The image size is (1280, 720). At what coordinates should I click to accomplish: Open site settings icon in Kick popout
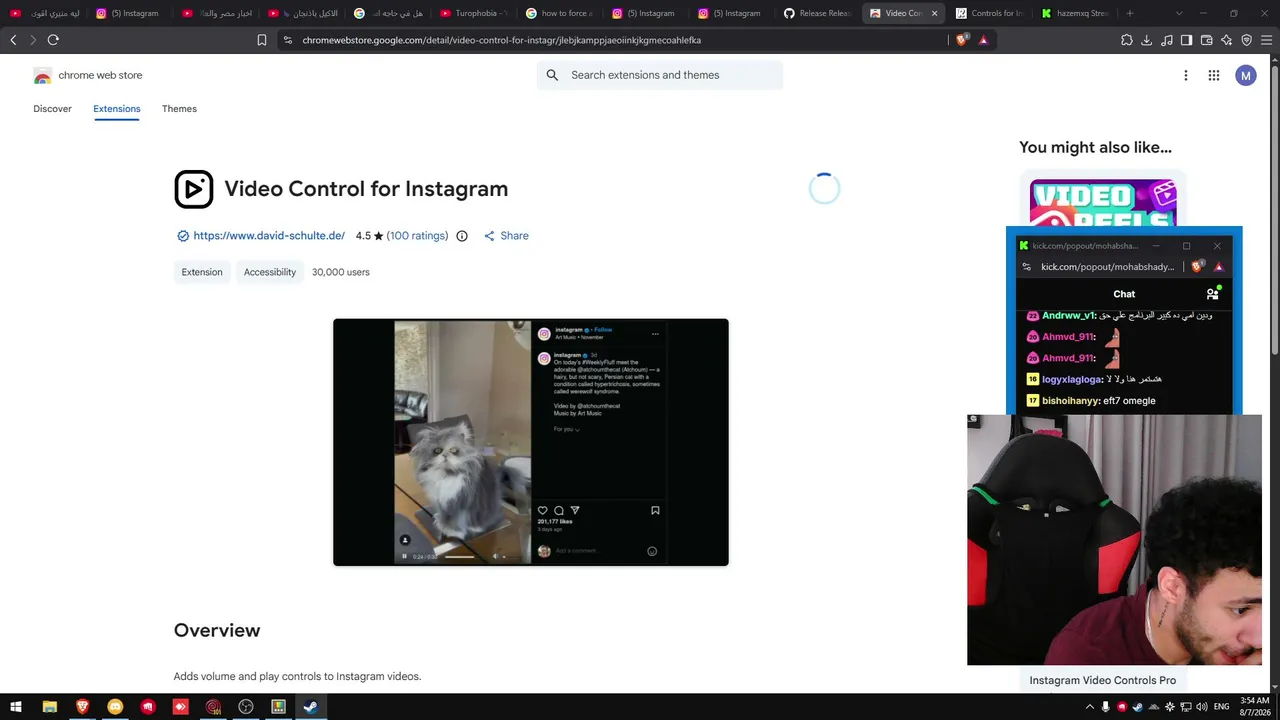pyautogui.click(x=1026, y=267)
